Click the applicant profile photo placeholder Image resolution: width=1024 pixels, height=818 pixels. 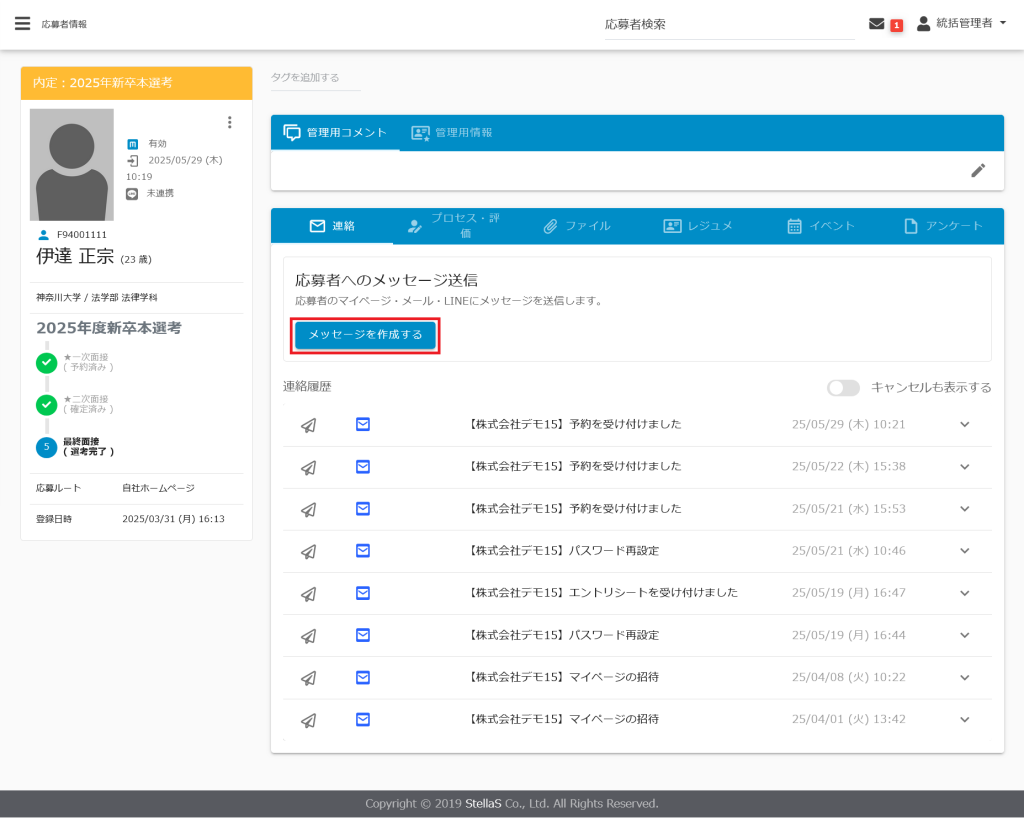(x=72, y=165)
